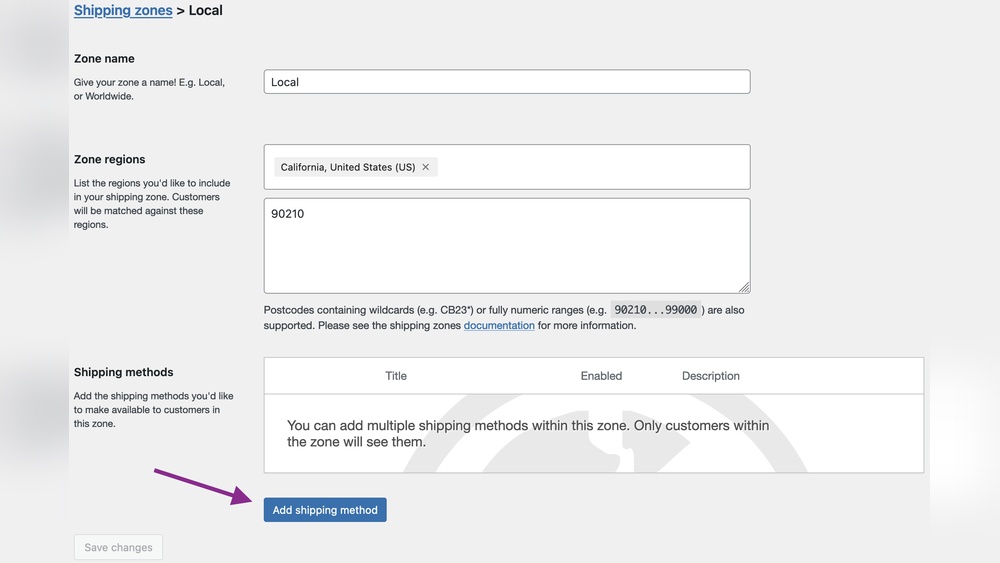Click the Enabled column header
Viewport: 1000px width, 563px height.
601,376
